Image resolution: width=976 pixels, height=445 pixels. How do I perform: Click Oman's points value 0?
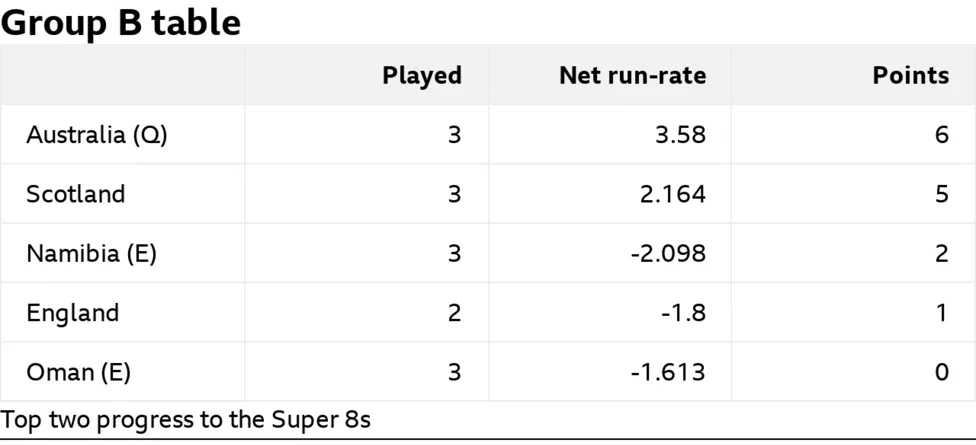tap(942, 372)
